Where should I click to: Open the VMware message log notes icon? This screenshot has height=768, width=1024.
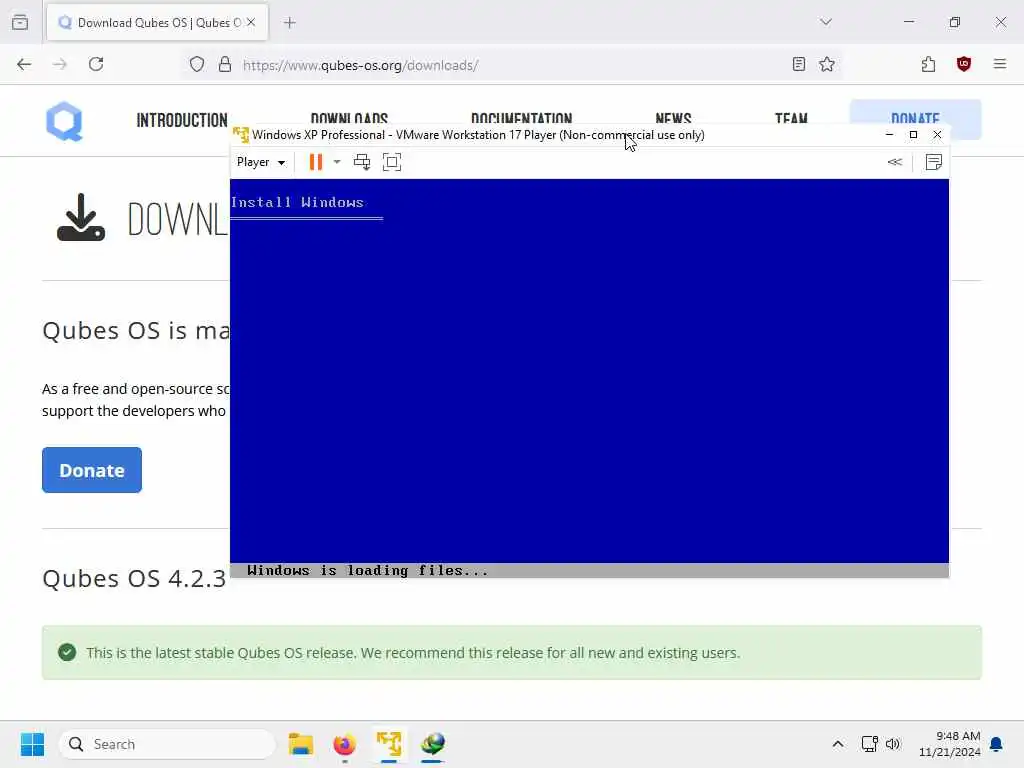[x=934, y=162]
